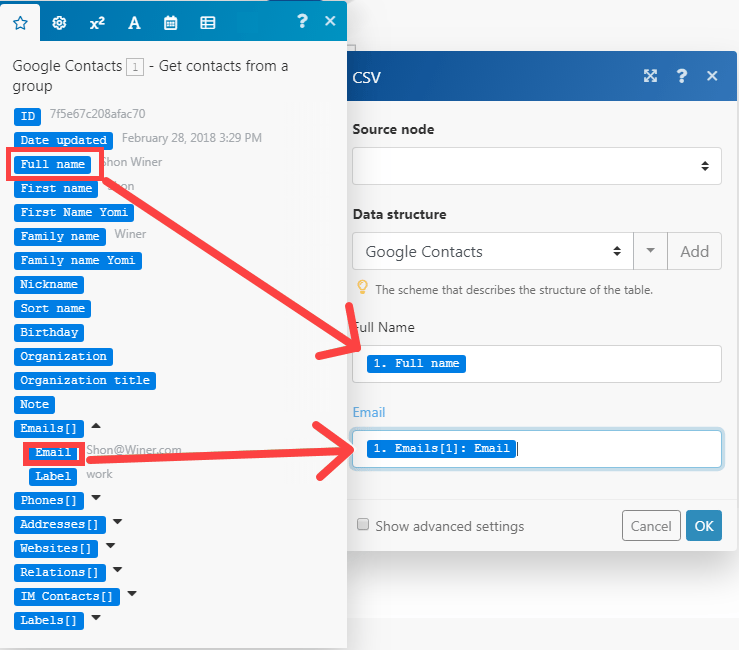
Task: Select the First Name Yomi pill
Action: [x=74, y=213]
